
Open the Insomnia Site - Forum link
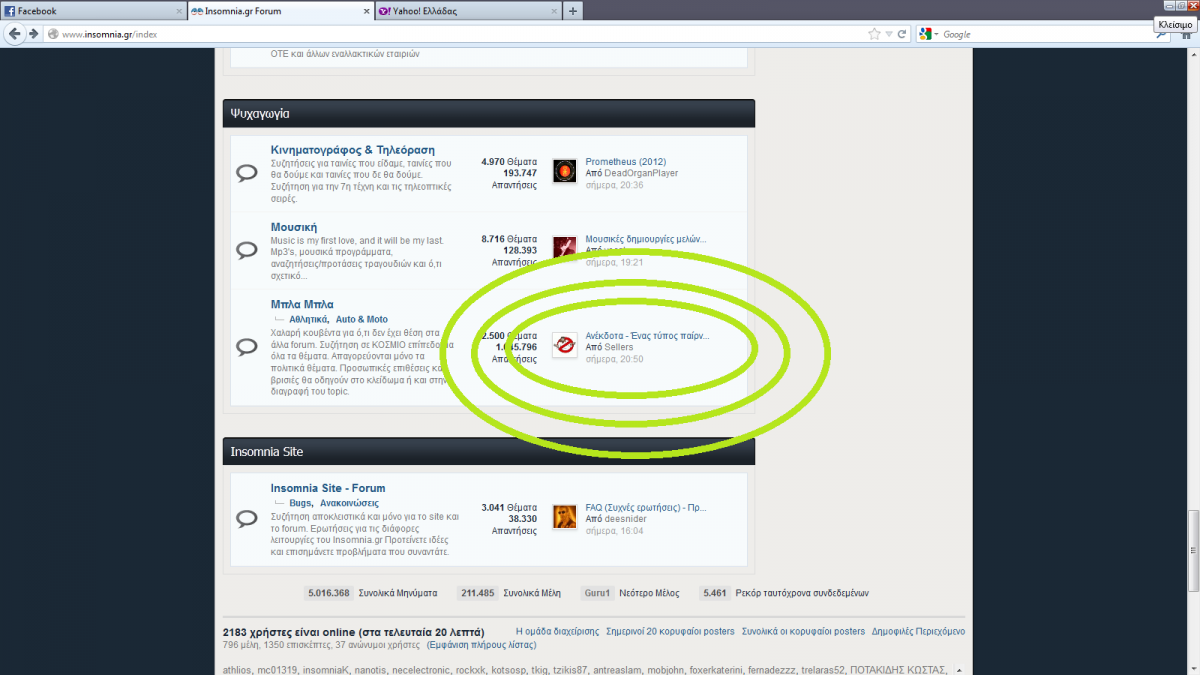coord(328,488)
